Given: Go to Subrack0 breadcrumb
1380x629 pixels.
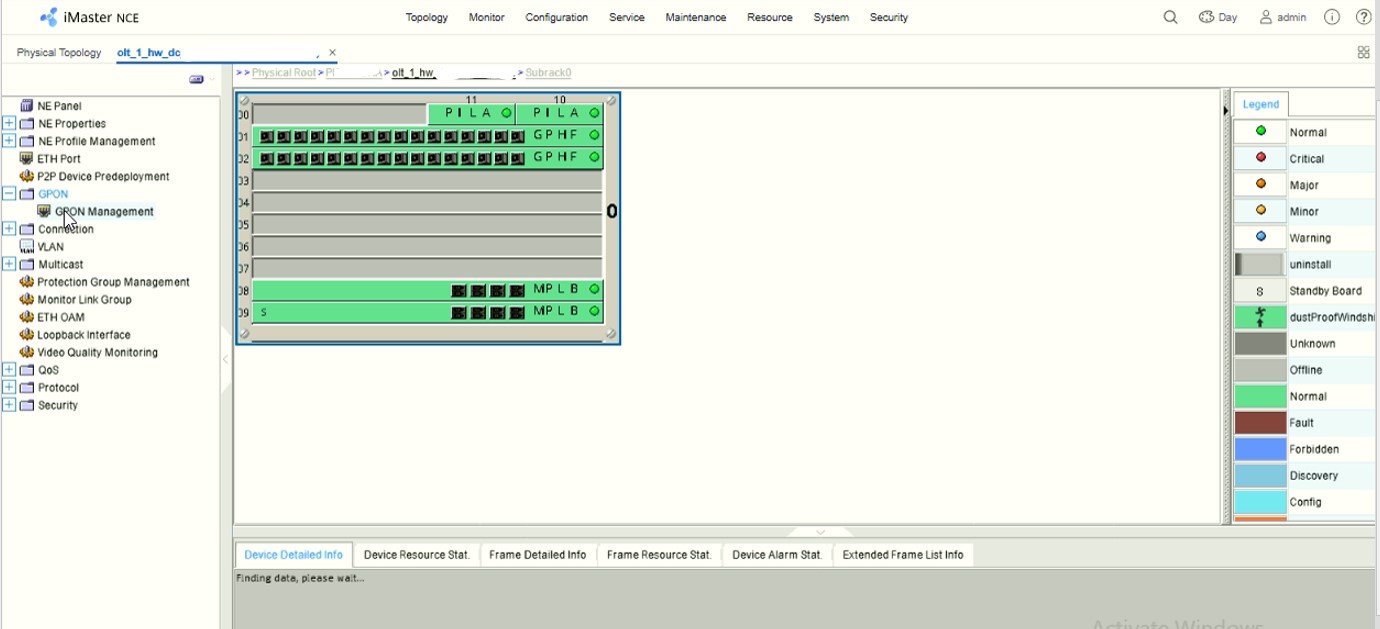Looking at the screenshot, I should tap(548, 73).
